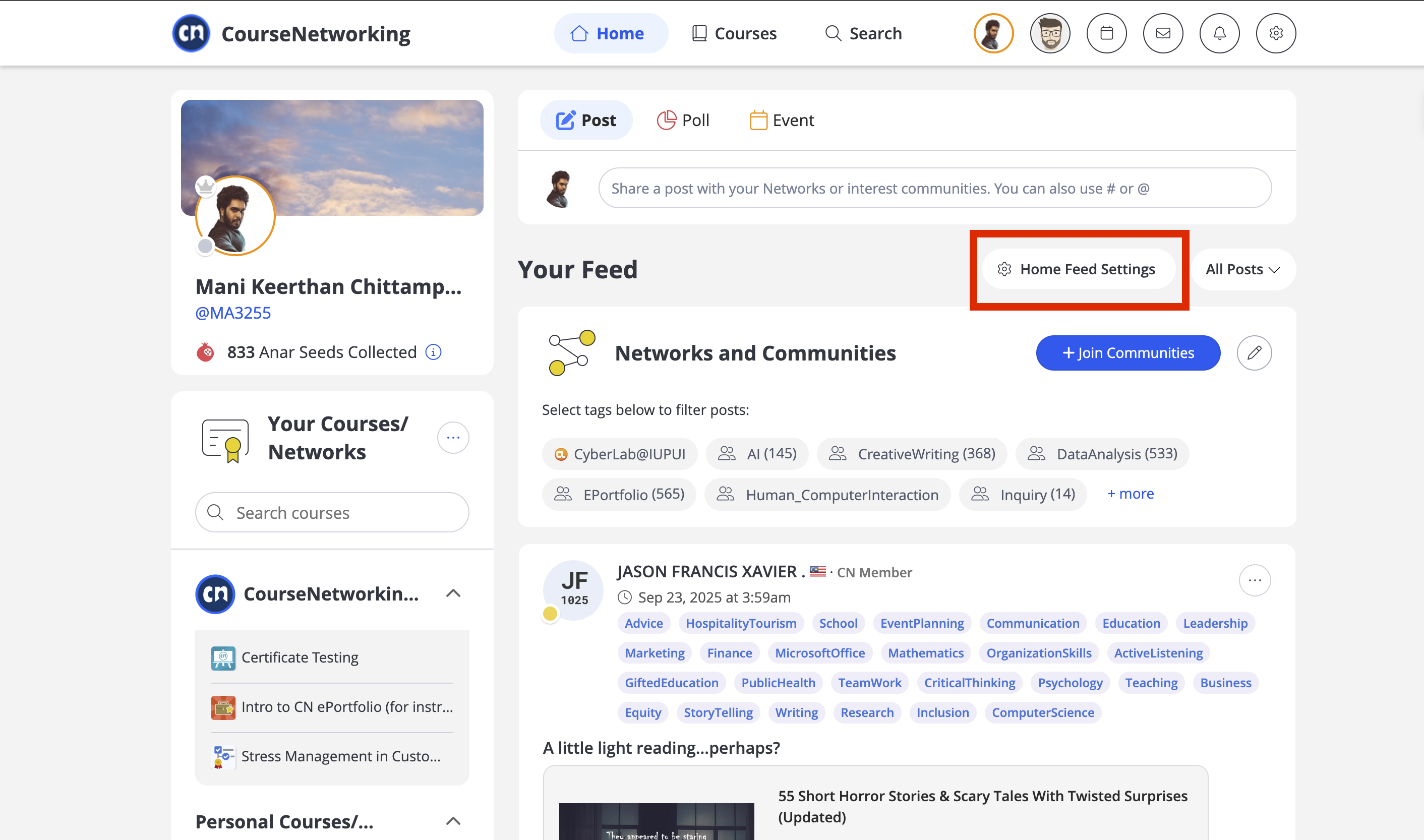1424x840 pixels.
Task: Click the Stress Management course icon
Action: (223, 756)
